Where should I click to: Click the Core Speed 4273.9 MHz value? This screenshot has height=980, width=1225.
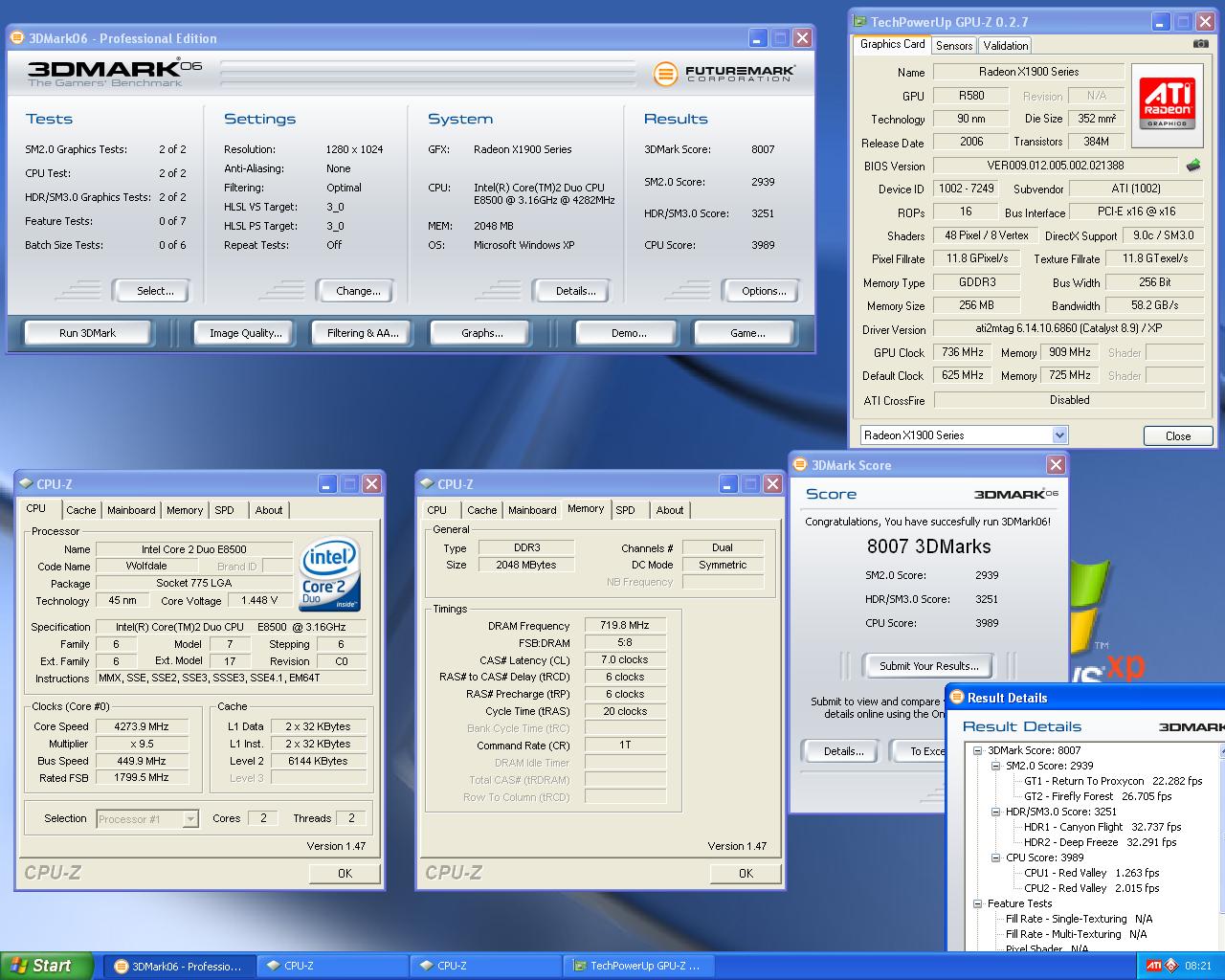pyautogui.click(x=142, y=726)
